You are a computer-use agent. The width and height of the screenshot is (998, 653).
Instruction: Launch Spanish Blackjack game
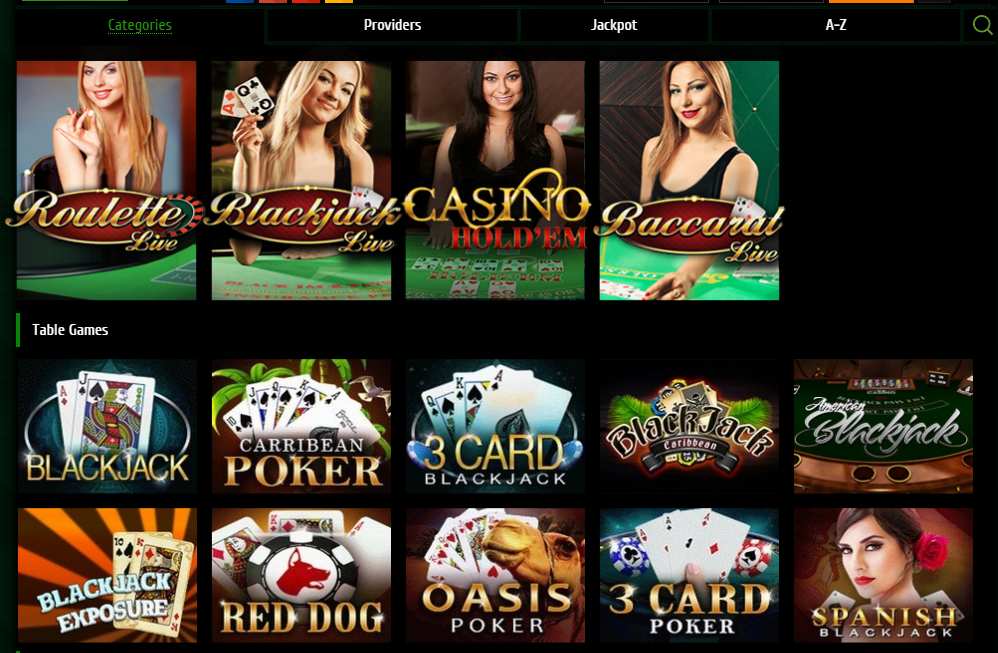(883, 575)
